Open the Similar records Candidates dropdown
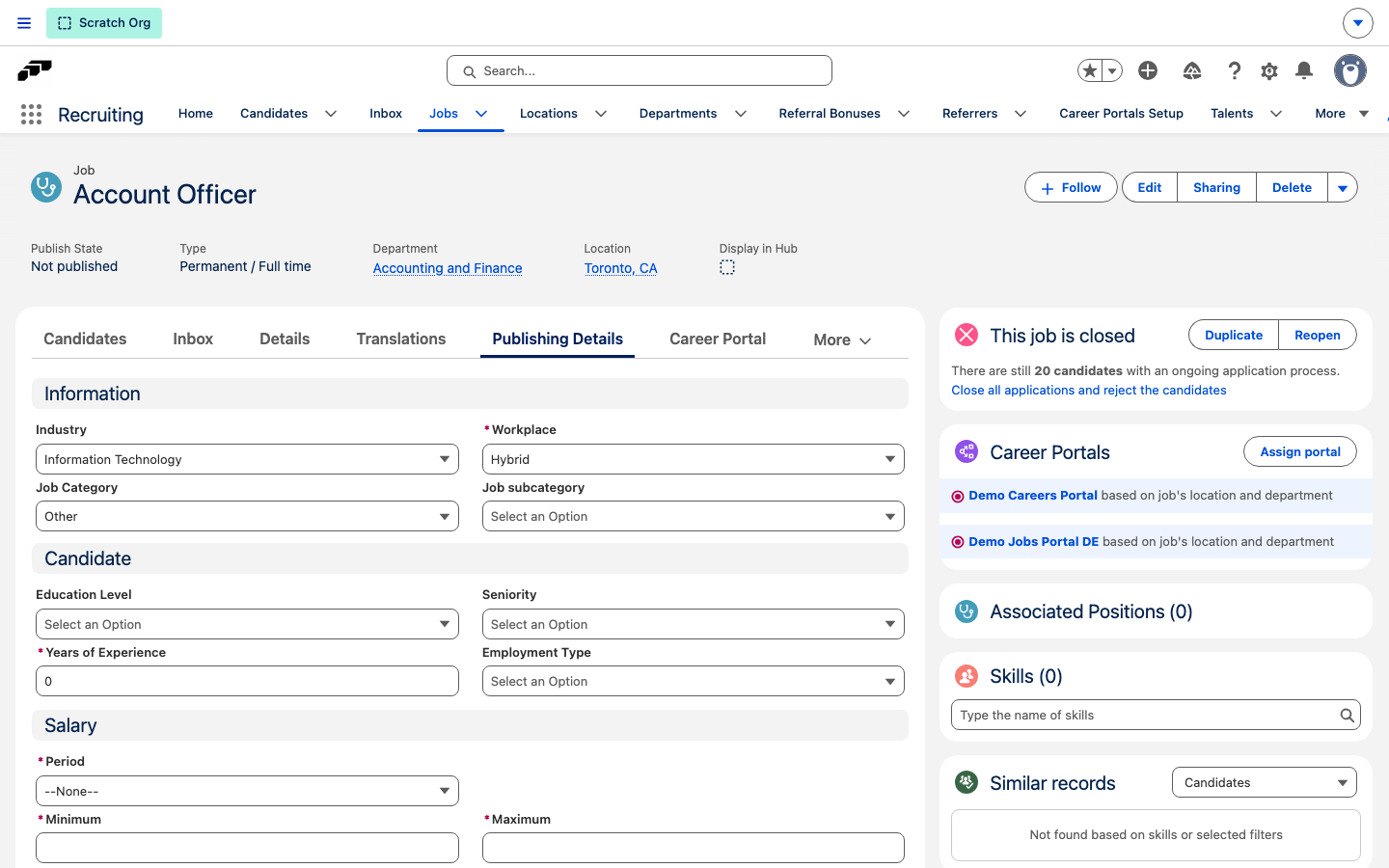This screenshot has width=1389, height=868. (x=1265, y=782)
